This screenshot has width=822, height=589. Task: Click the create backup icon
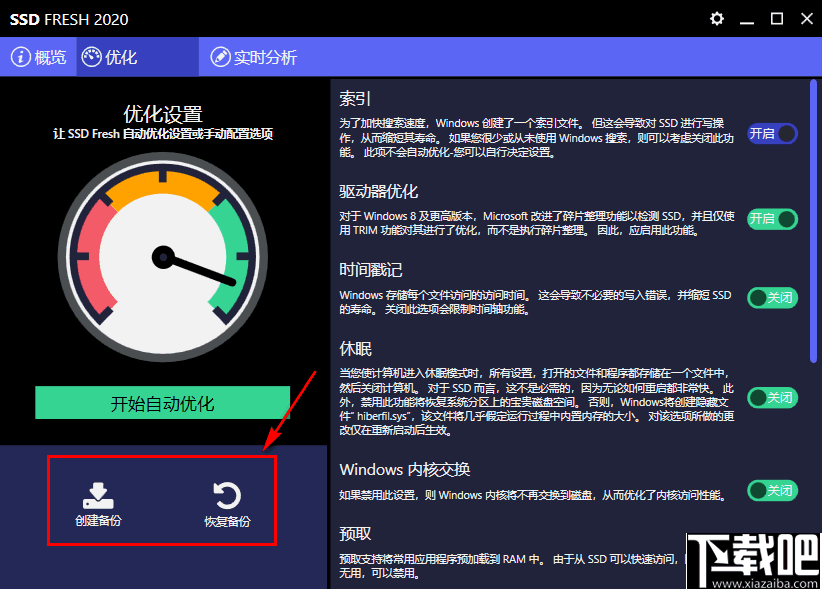[96, 493]
